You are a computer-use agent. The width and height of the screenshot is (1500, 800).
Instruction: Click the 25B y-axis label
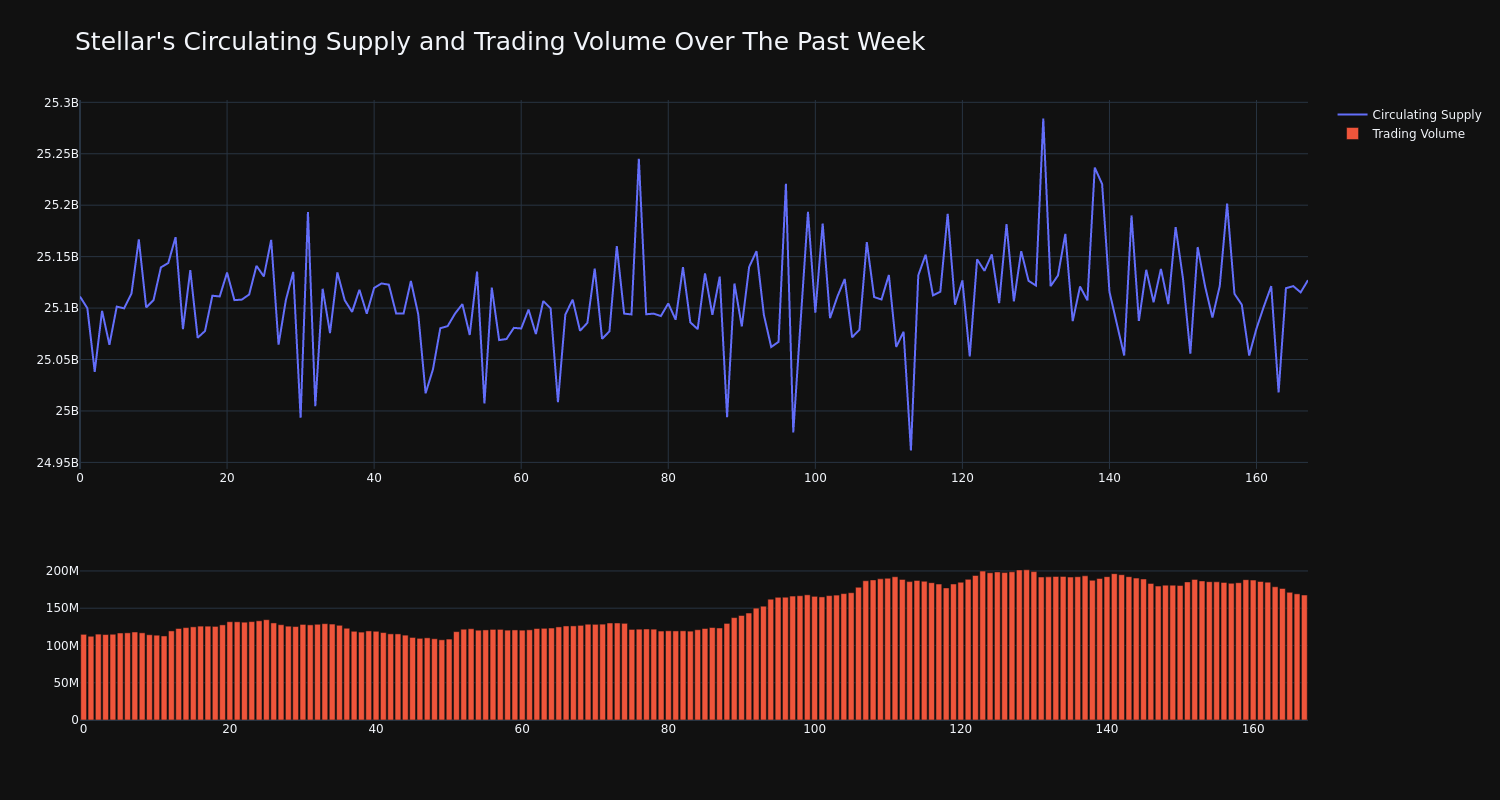[66, 411]
